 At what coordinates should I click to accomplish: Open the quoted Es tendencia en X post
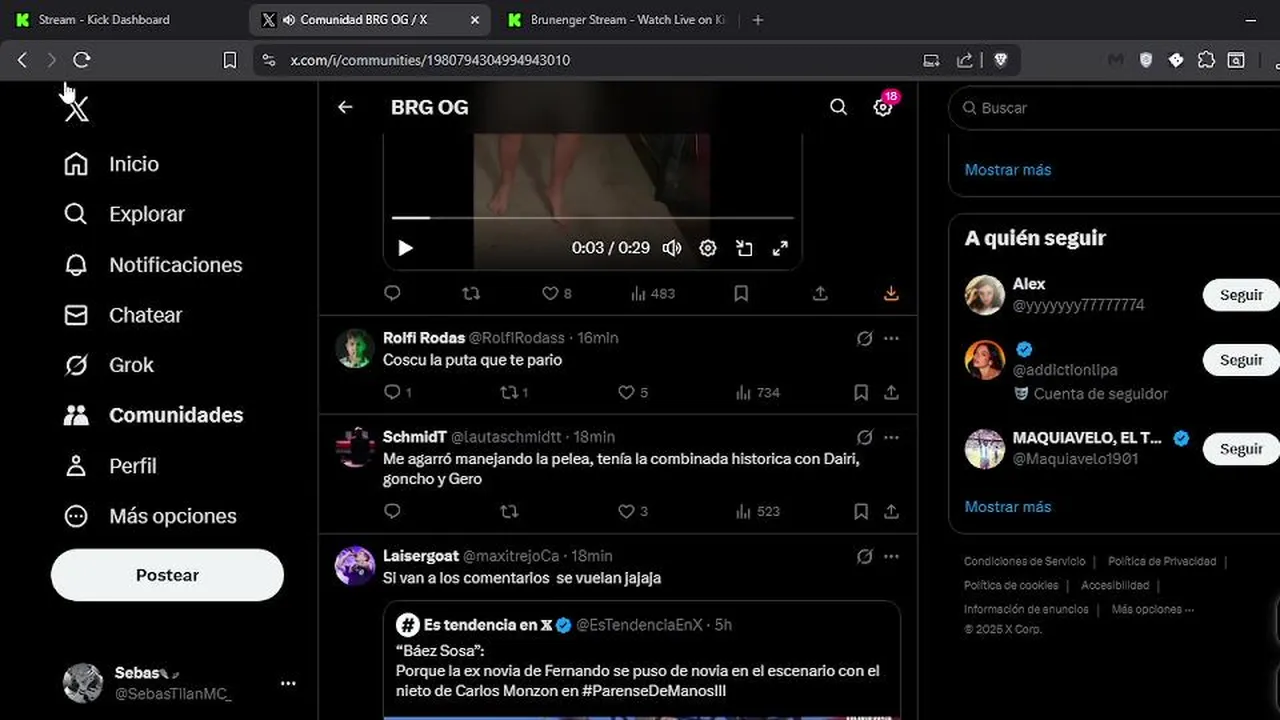(642, 660)
